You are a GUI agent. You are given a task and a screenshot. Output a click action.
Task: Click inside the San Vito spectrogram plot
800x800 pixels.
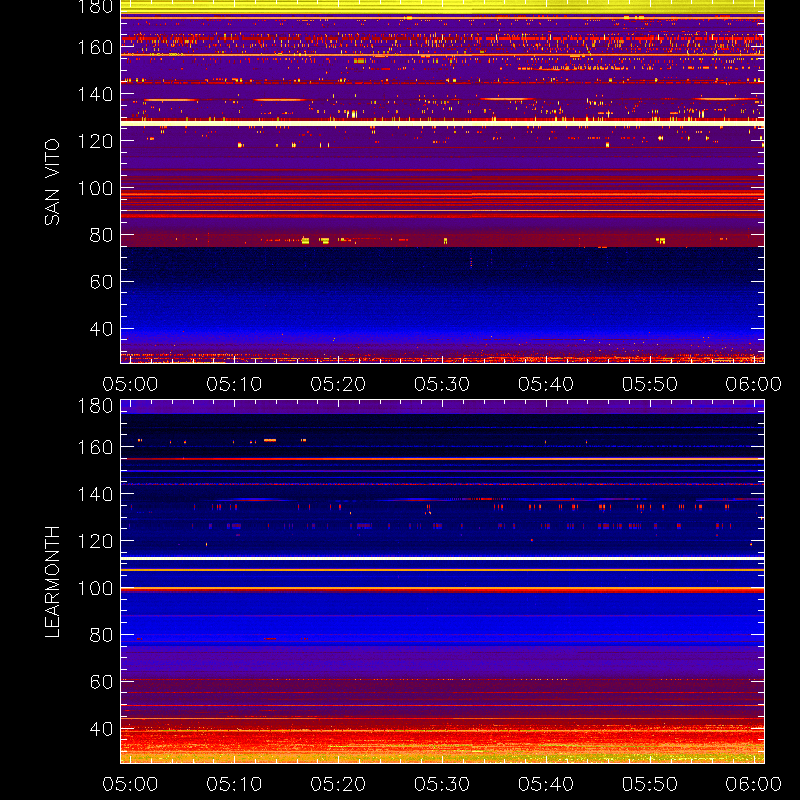pos(442,182)
